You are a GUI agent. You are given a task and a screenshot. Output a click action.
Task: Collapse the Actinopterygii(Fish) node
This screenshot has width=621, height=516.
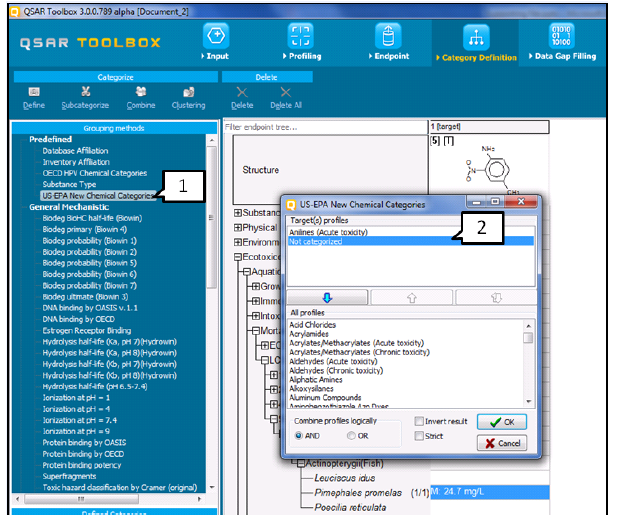point(301,463)
